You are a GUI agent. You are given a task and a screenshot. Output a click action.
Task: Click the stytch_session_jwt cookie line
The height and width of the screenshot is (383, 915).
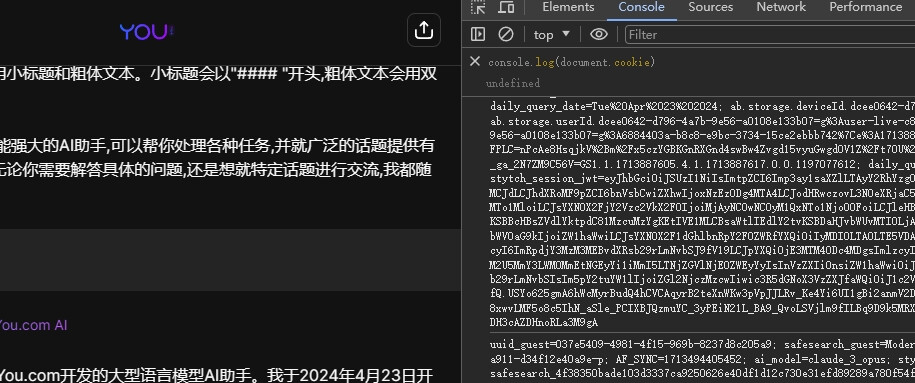pyautogui.click(x=703, y=179)
